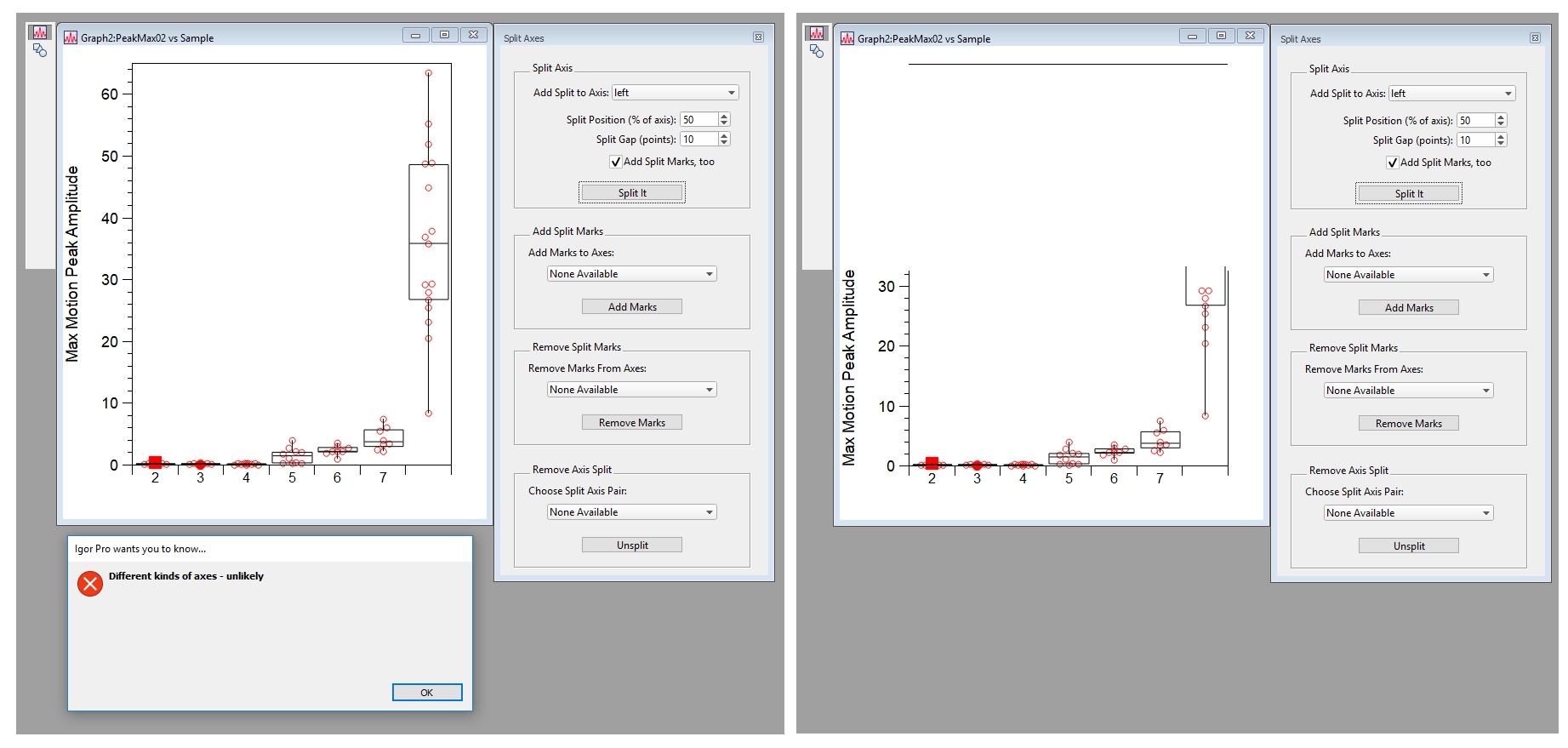The height and width of the screenshot is (748, 1568).
Task: Click the Unsplit button beside the split-axis graph
Action: (x=1408, y=546)
